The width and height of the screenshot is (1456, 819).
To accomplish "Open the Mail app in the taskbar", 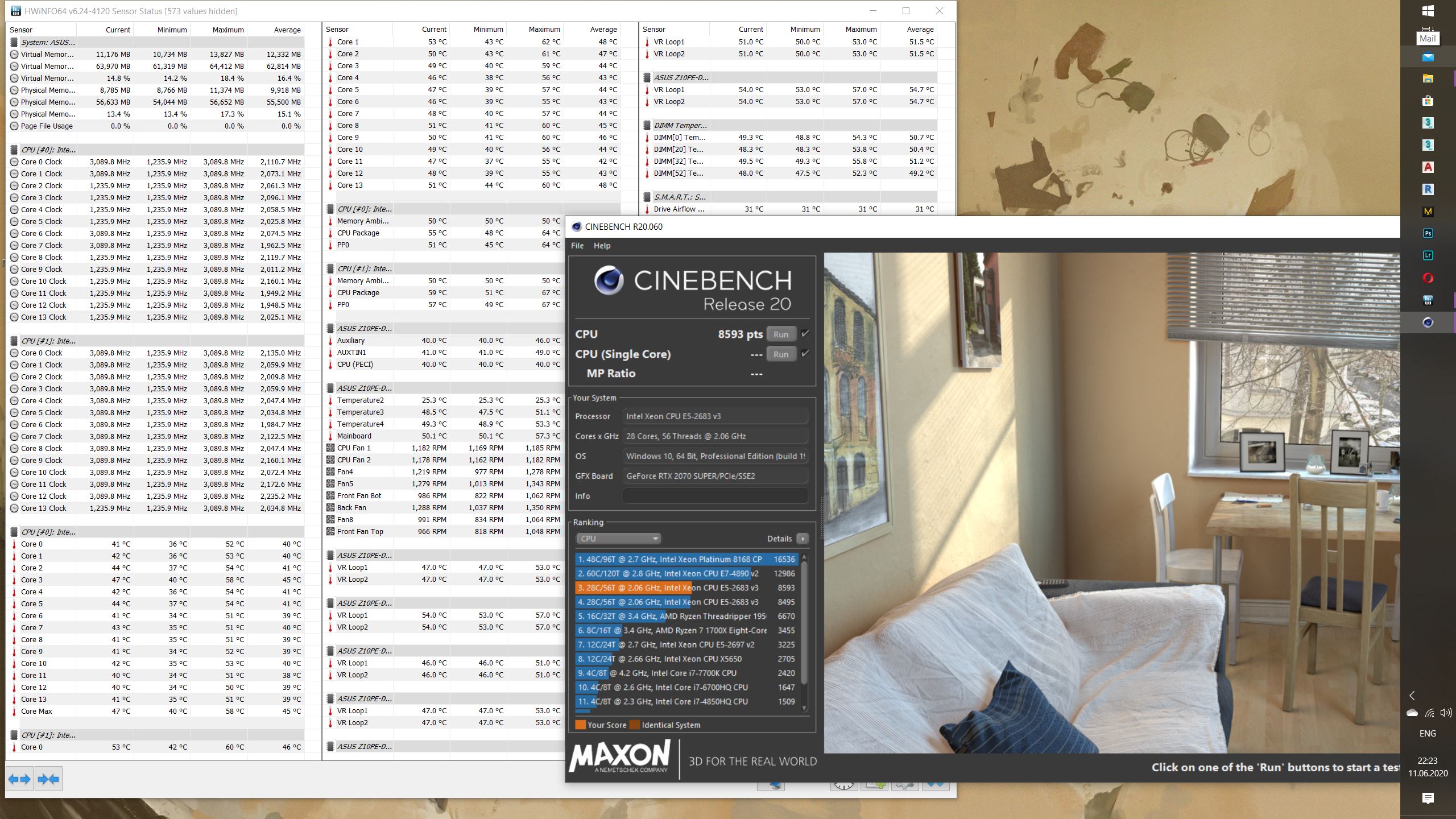I will click(1428, 57).
